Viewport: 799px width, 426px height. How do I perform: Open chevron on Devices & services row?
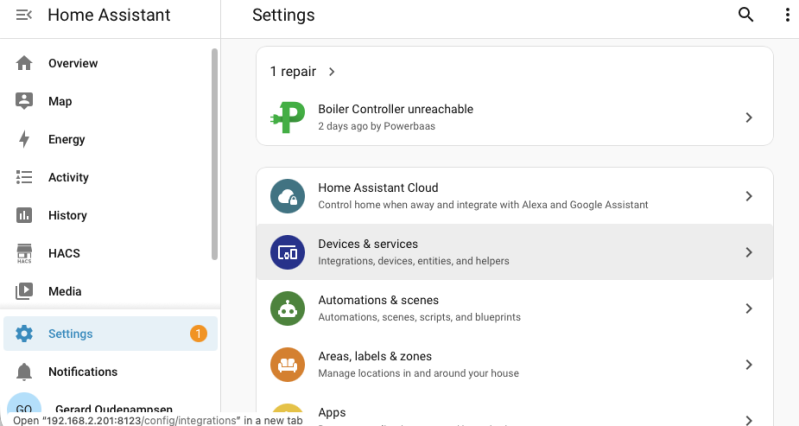click(x=749, y=252)
